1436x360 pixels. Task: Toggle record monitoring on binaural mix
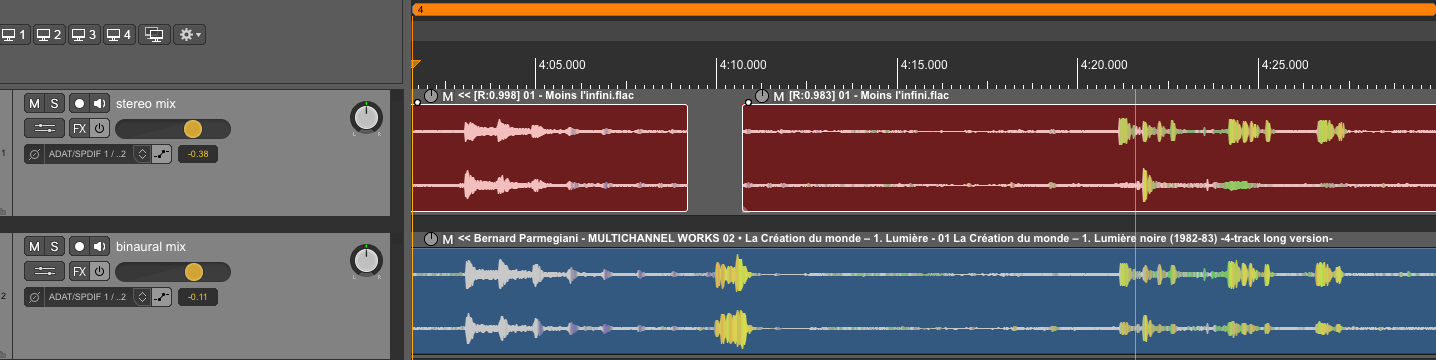pyautogui.click(x=99, y=246)
